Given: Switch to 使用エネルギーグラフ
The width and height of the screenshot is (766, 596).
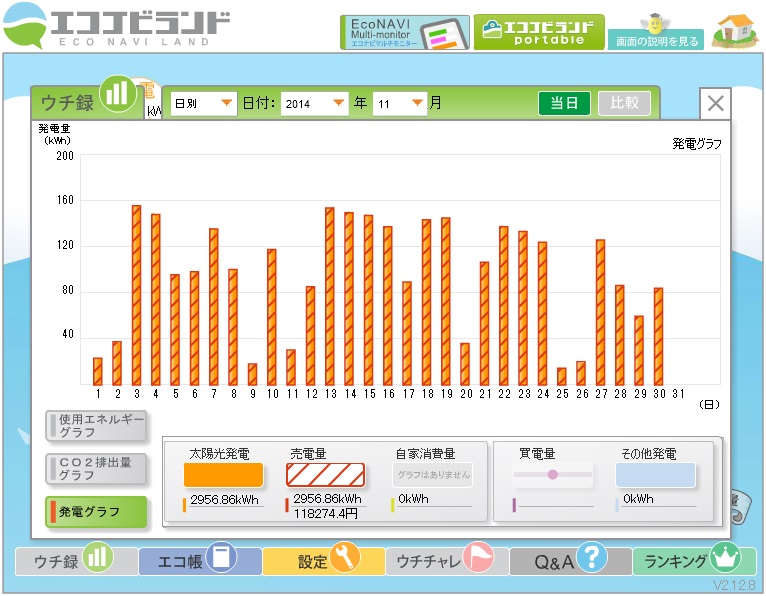Looking at the screenshot, I should coord(97,426).
